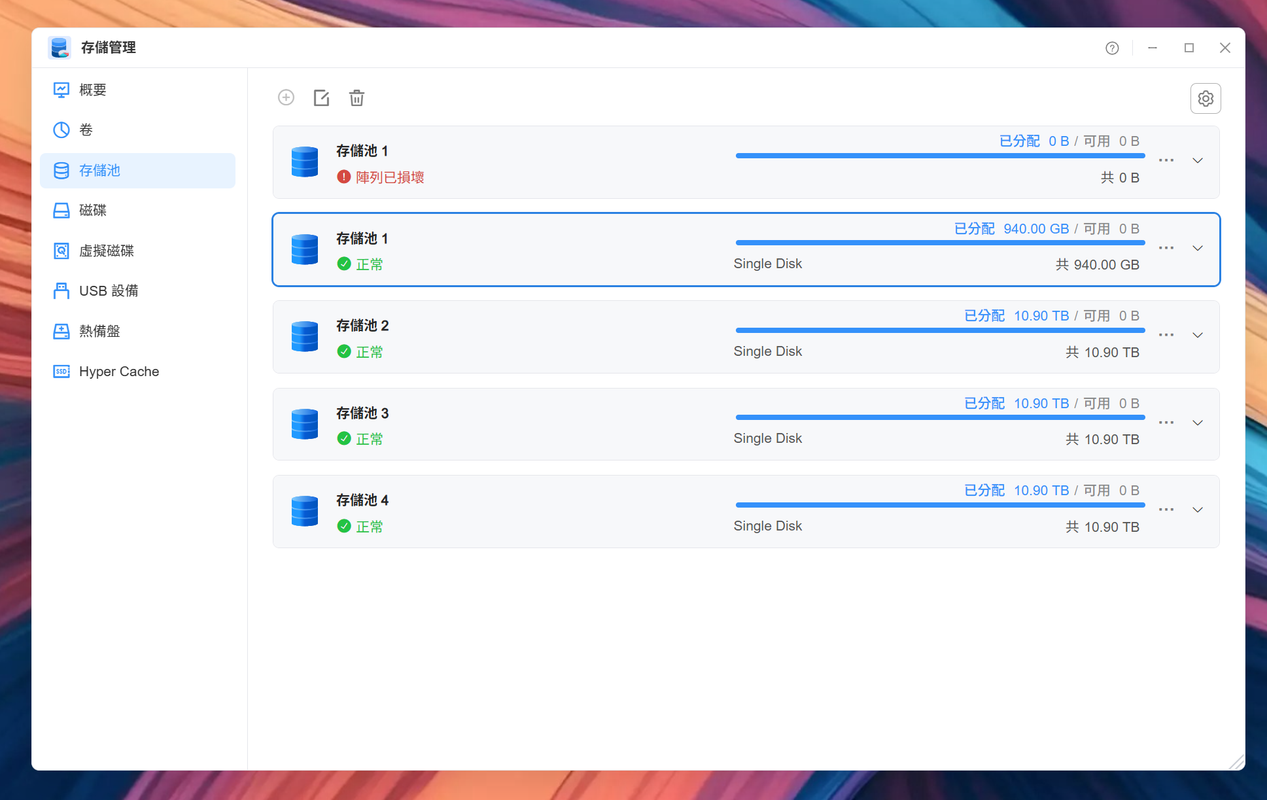Image resolution: width=1267 pixels, height=800 pixels.
Task: Click 已分配 940.00 GB text
Action: [1012, 229]
